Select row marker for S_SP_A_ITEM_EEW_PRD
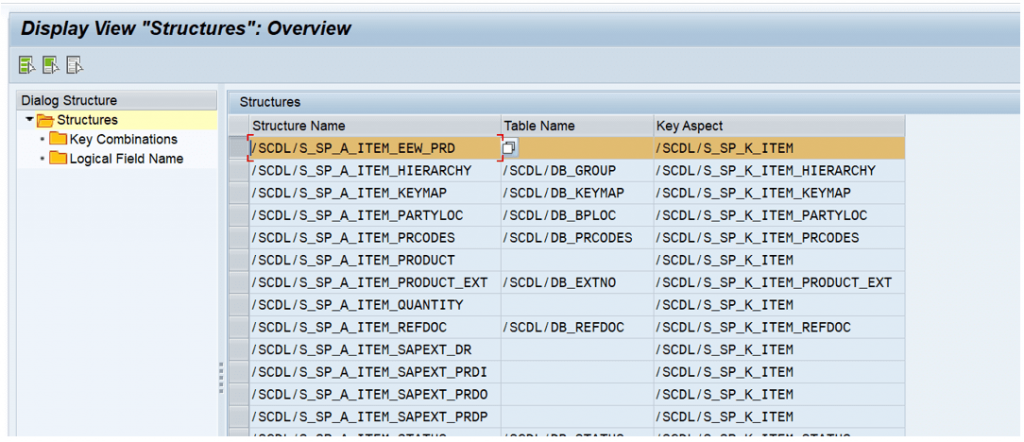Image resolution: width=1024 pixels, height=442 pixels. coord(238,148)
